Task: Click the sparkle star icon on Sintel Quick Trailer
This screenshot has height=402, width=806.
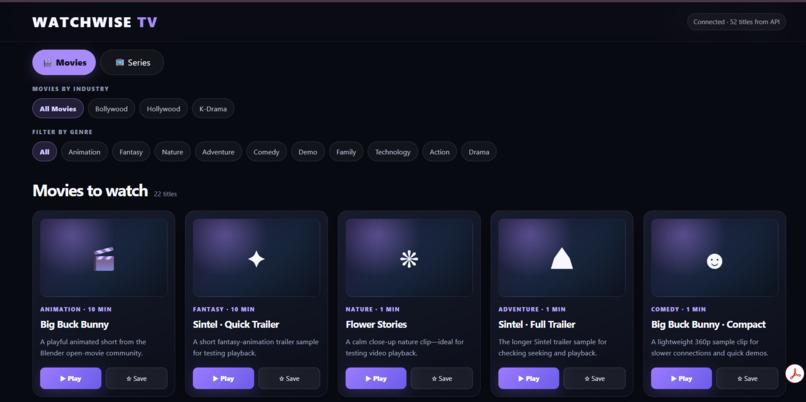Action: 256,259
